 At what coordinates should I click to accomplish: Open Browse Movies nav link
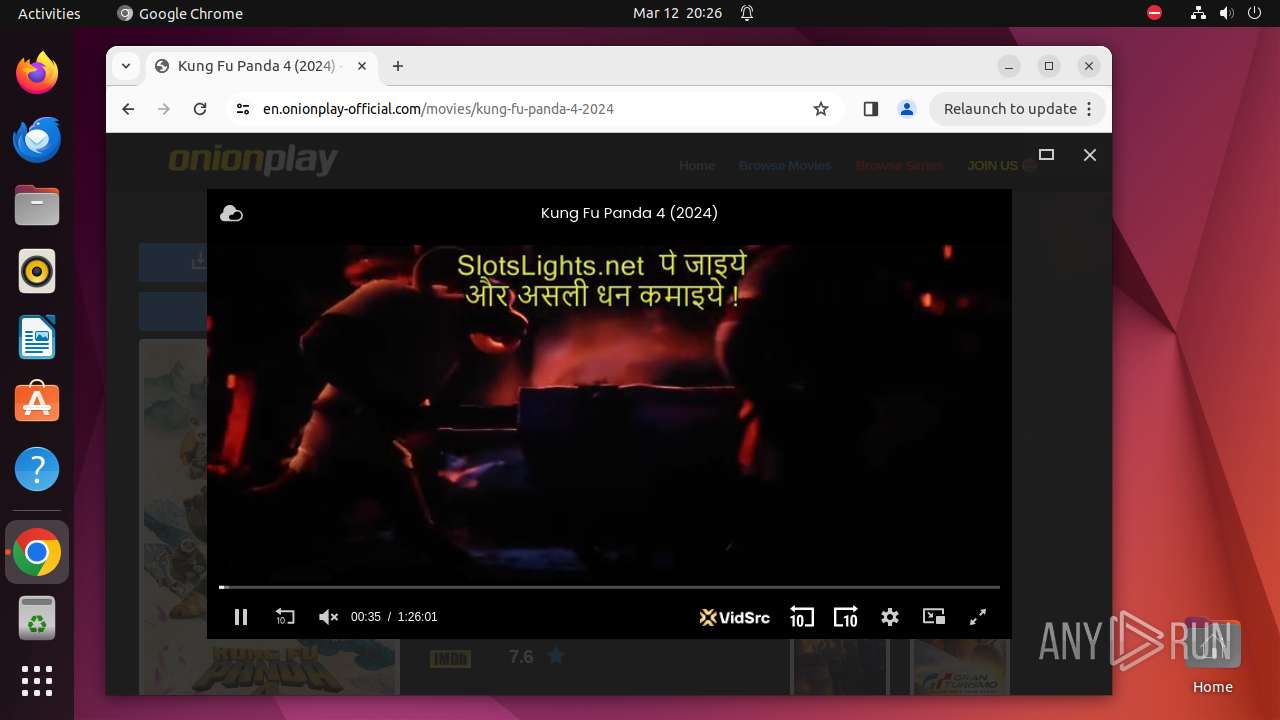(x=785, y=166)
